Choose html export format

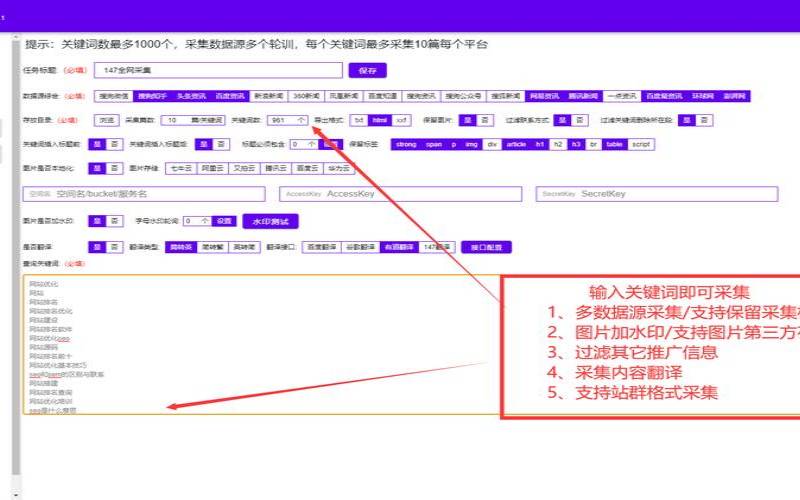380,120
